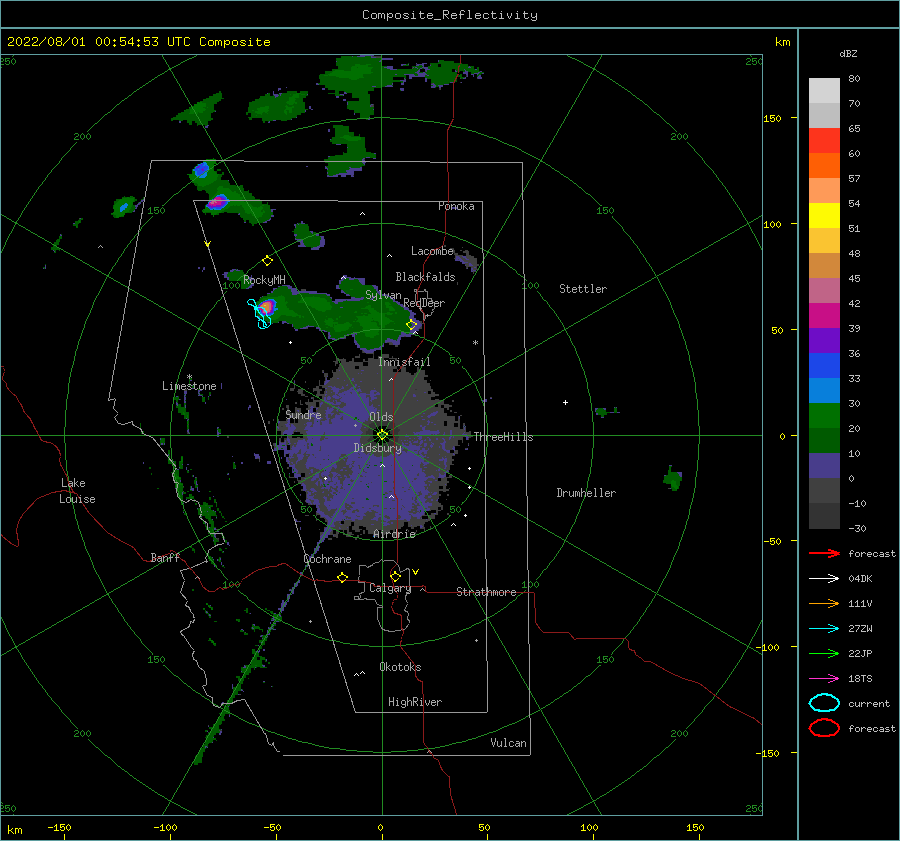Click the bright green swatch between 30 and 20

point(824,416)
